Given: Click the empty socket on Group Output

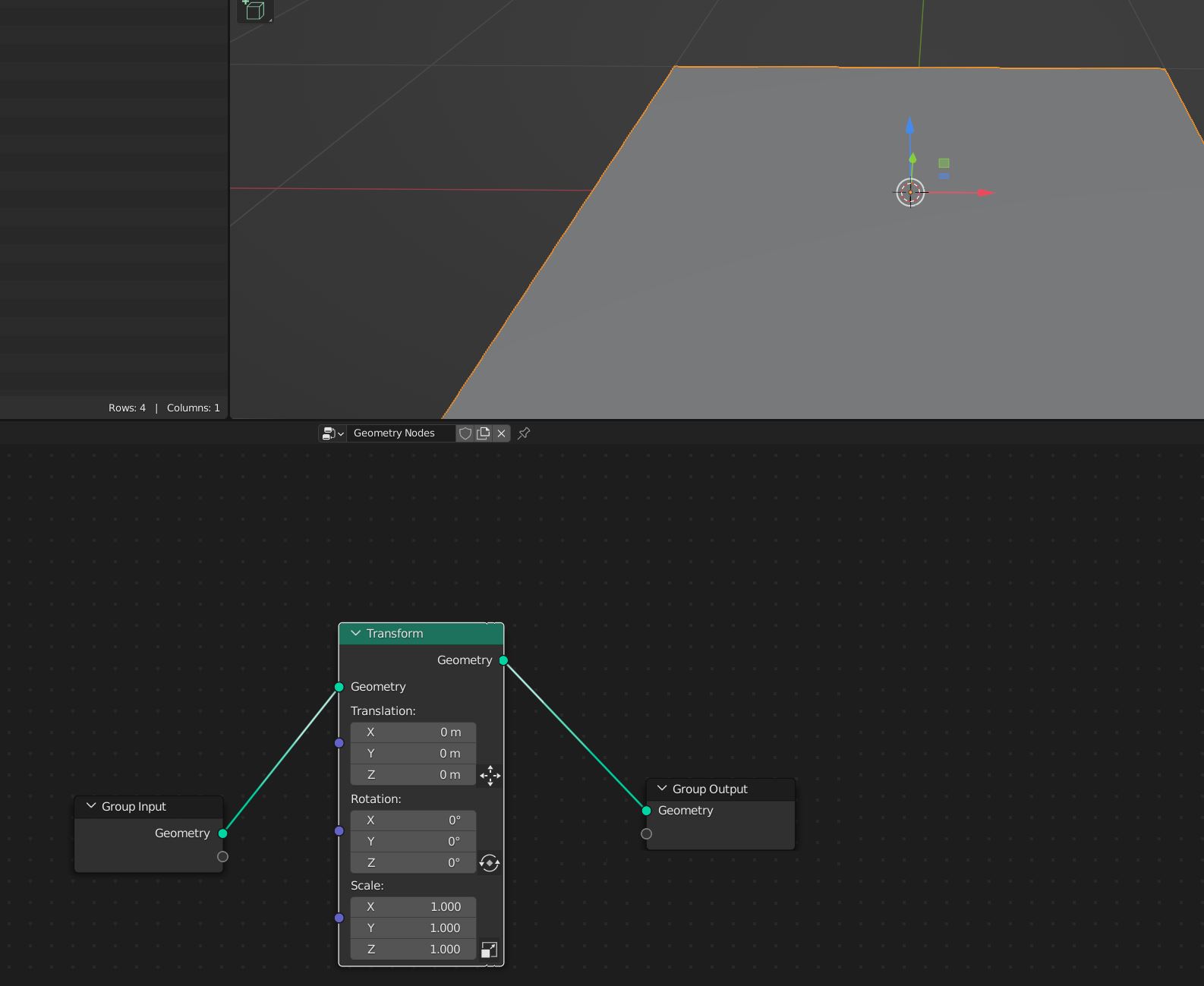Looking at the screenshot, I should (x=646, y=834).
